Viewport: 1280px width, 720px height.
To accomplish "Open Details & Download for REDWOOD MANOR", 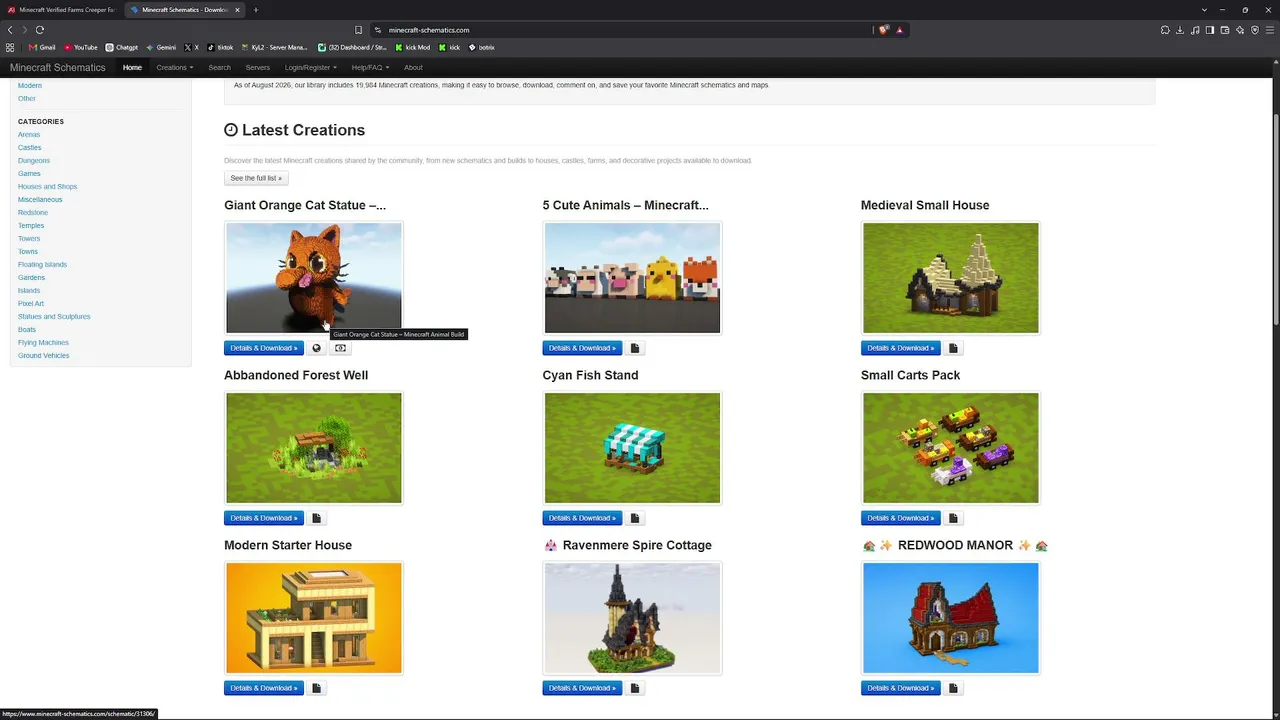I will (x=901, y=688).
